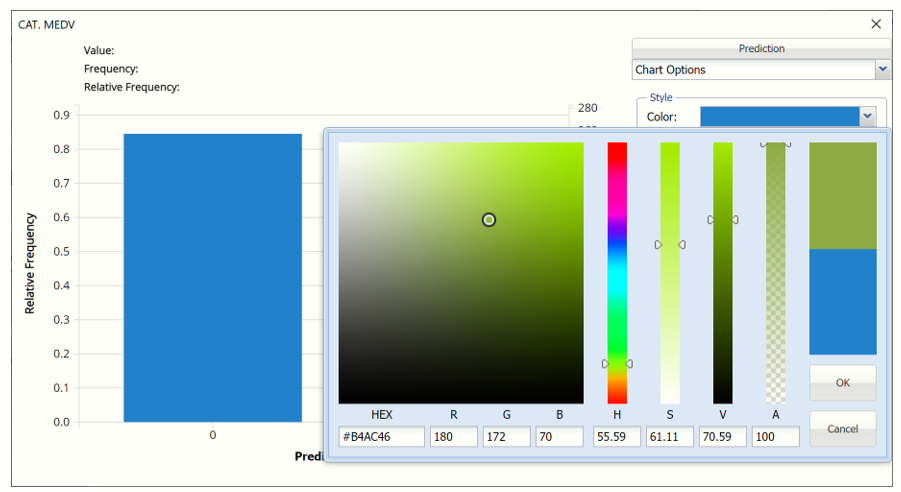
Task: Click the HEX value input field
Action: (382, 437)
